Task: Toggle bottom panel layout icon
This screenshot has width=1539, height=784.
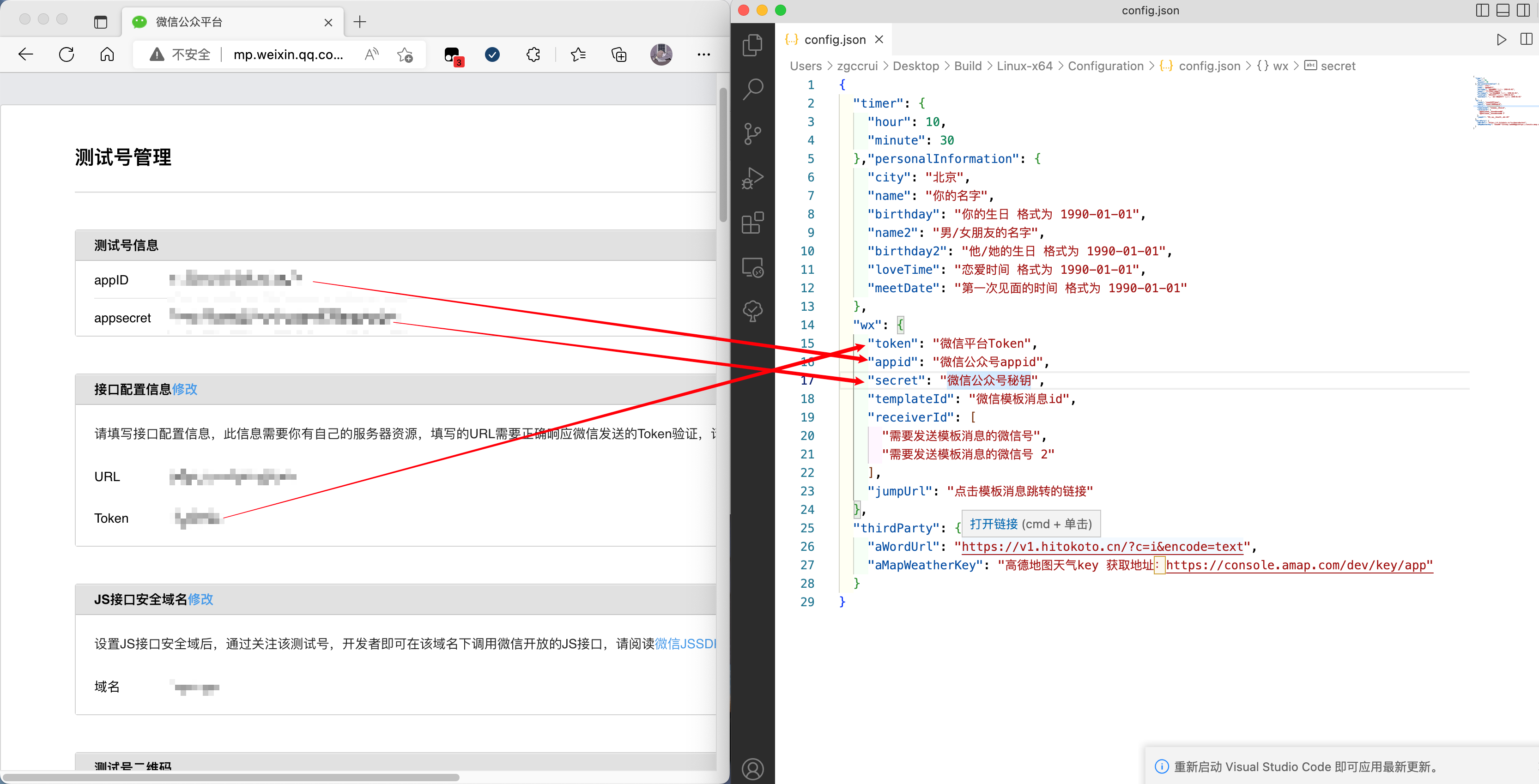Action: pos(1503,11)
